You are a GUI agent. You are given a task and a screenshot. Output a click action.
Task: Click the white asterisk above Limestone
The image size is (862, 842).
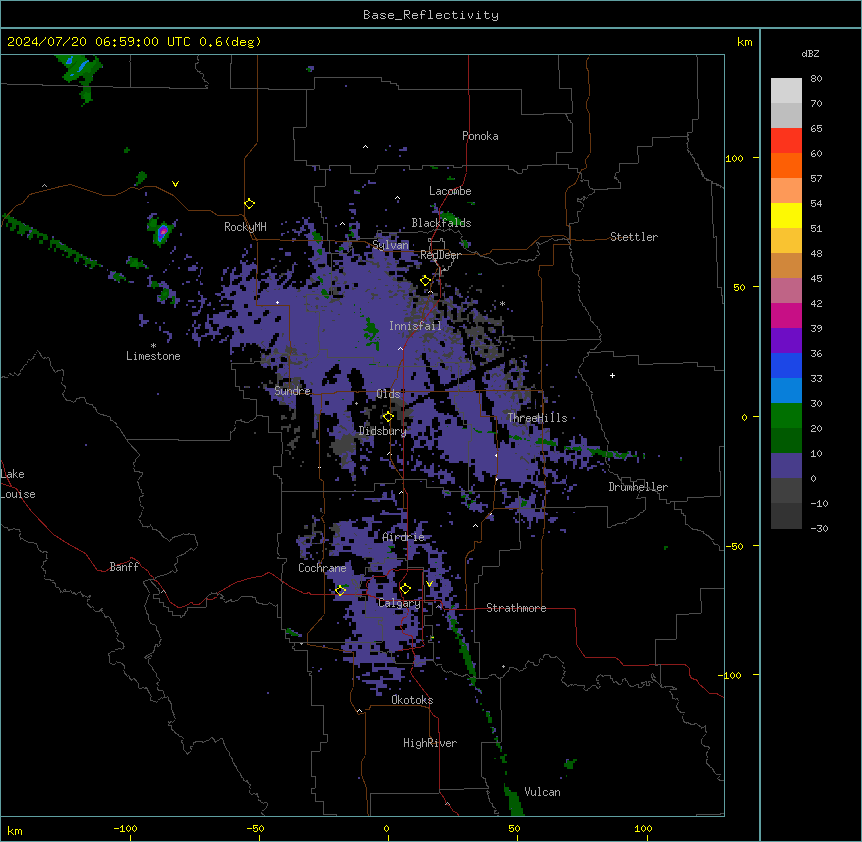[x=153, y=346]
